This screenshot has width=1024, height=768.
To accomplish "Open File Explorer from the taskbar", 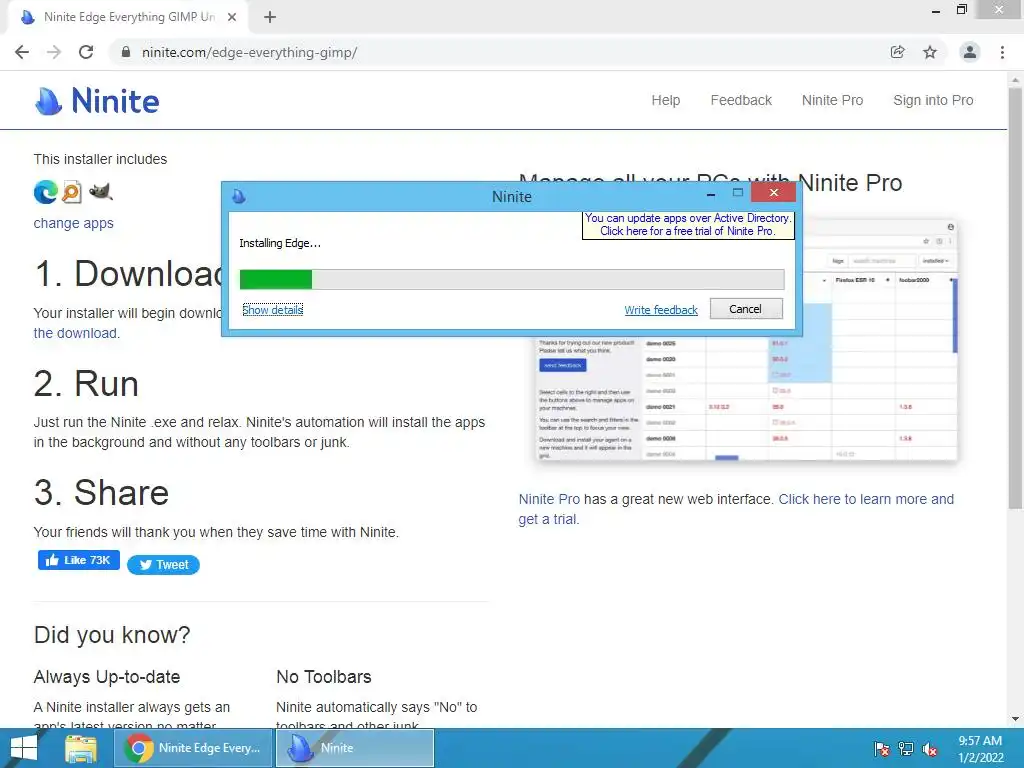I will click(x=81, y=748).
